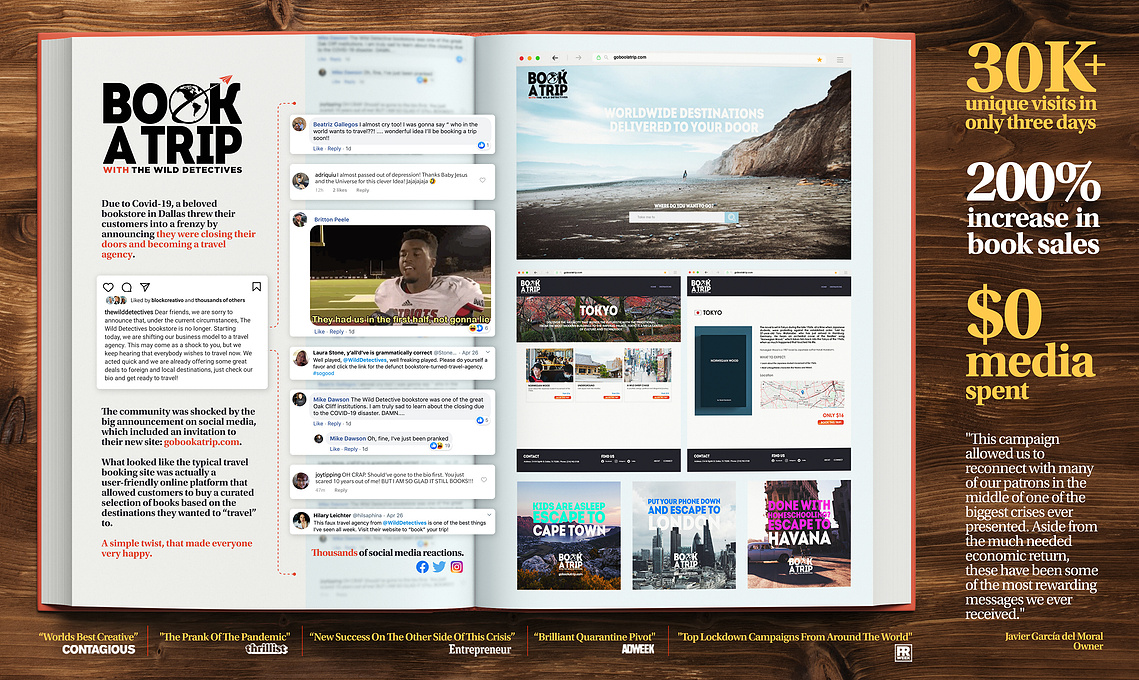Click Reply under adriquiu's comment
This screenshot has width=1139, height=680.
coord(362,190)
